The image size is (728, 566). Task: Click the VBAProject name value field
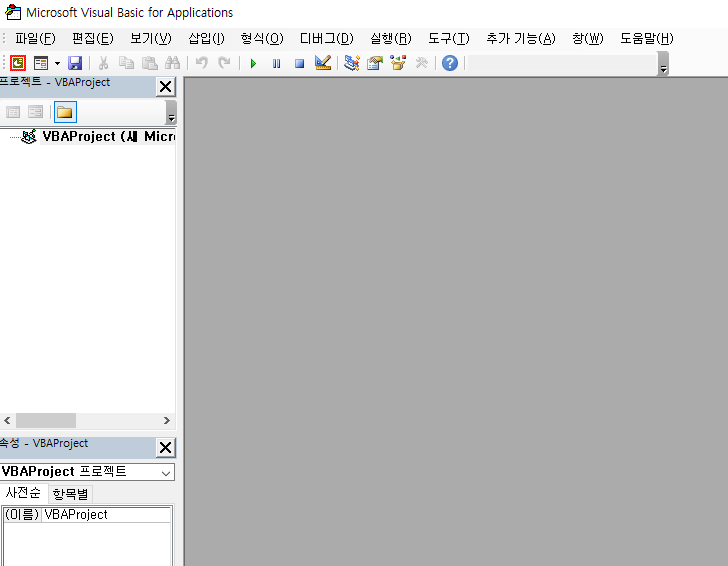pos(106,514)
